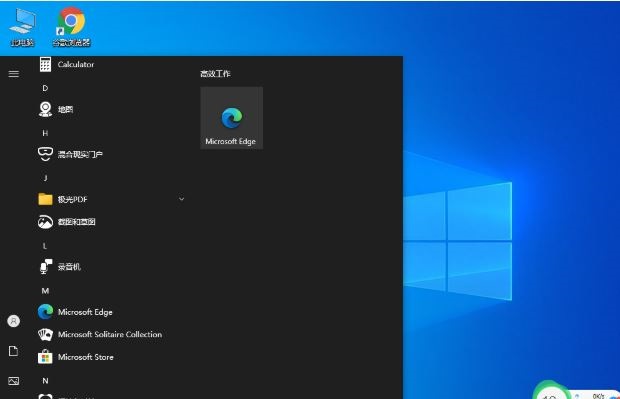Select 此电脑 desktop icon
Viewport: 620px width, 399px height.
(x=23, y=27)
